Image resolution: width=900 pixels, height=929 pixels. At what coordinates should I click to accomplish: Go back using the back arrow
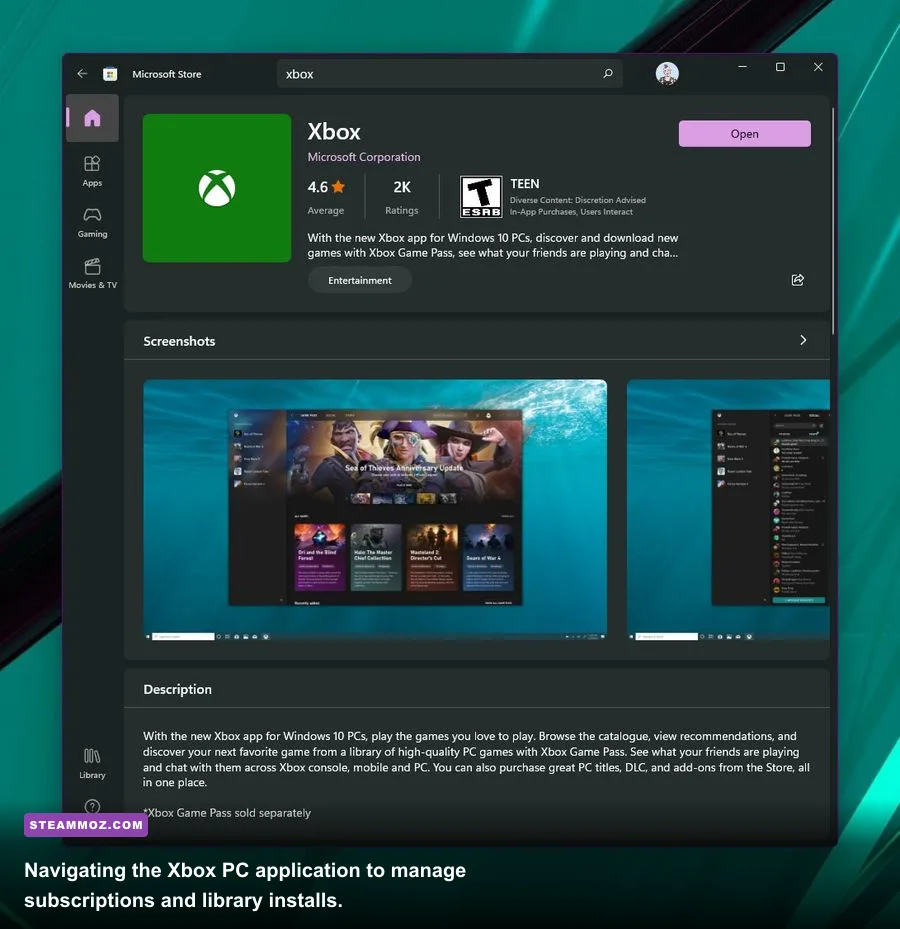tap(82, 73)
